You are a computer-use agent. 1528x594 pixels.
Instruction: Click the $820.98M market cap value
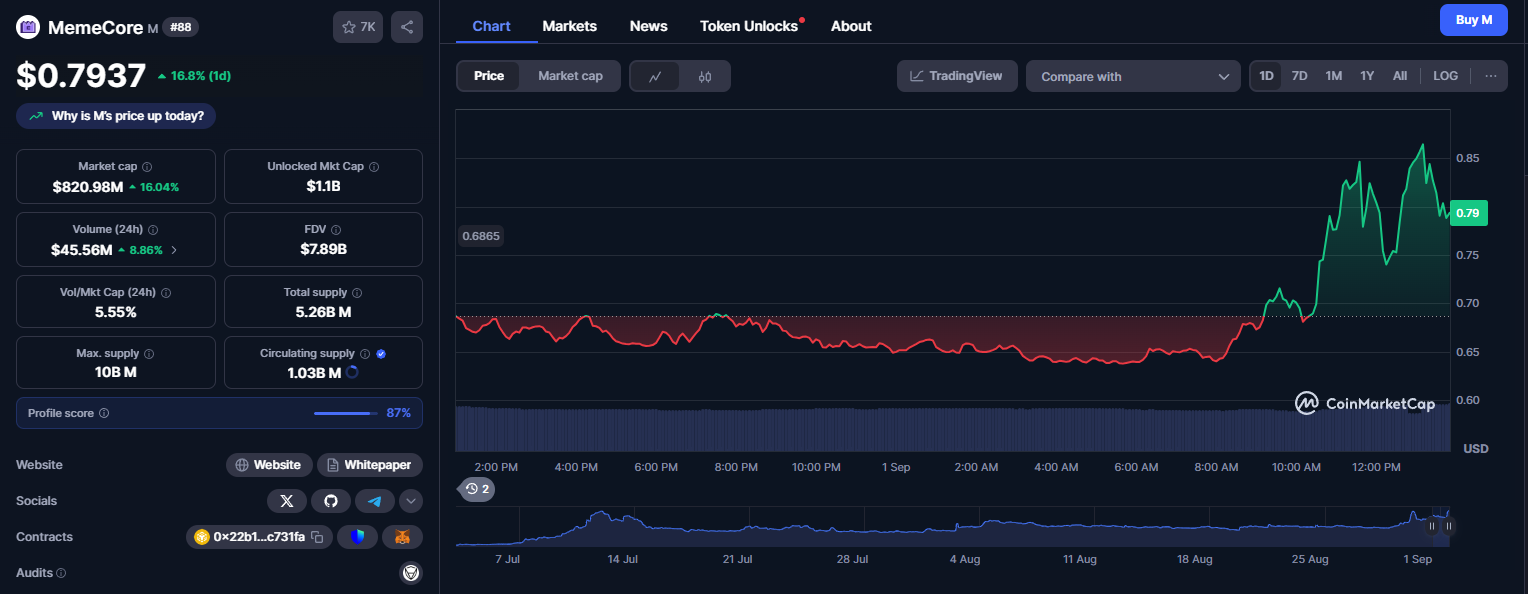(x=88, y=187)
